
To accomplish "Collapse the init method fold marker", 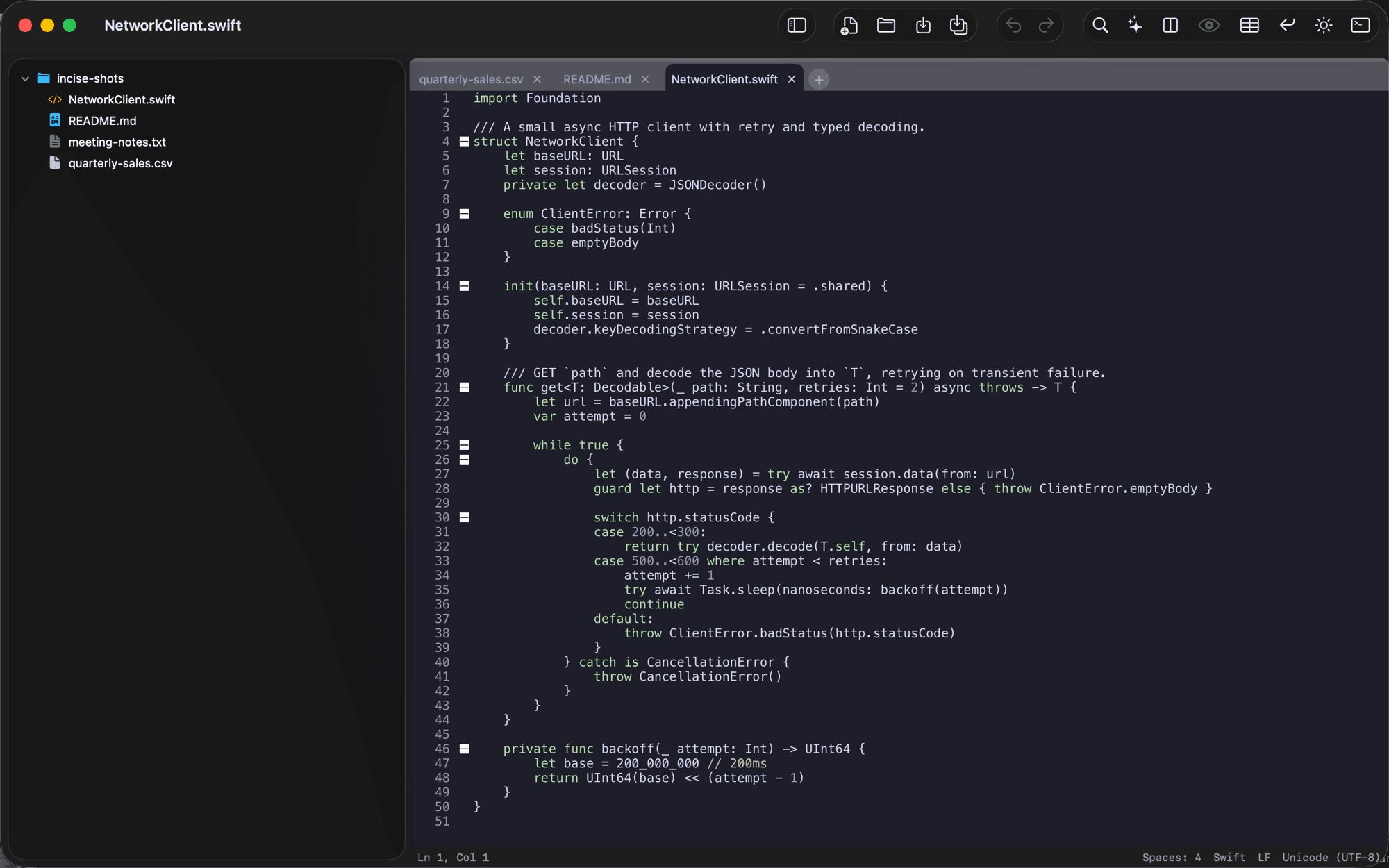I will 465,286.
